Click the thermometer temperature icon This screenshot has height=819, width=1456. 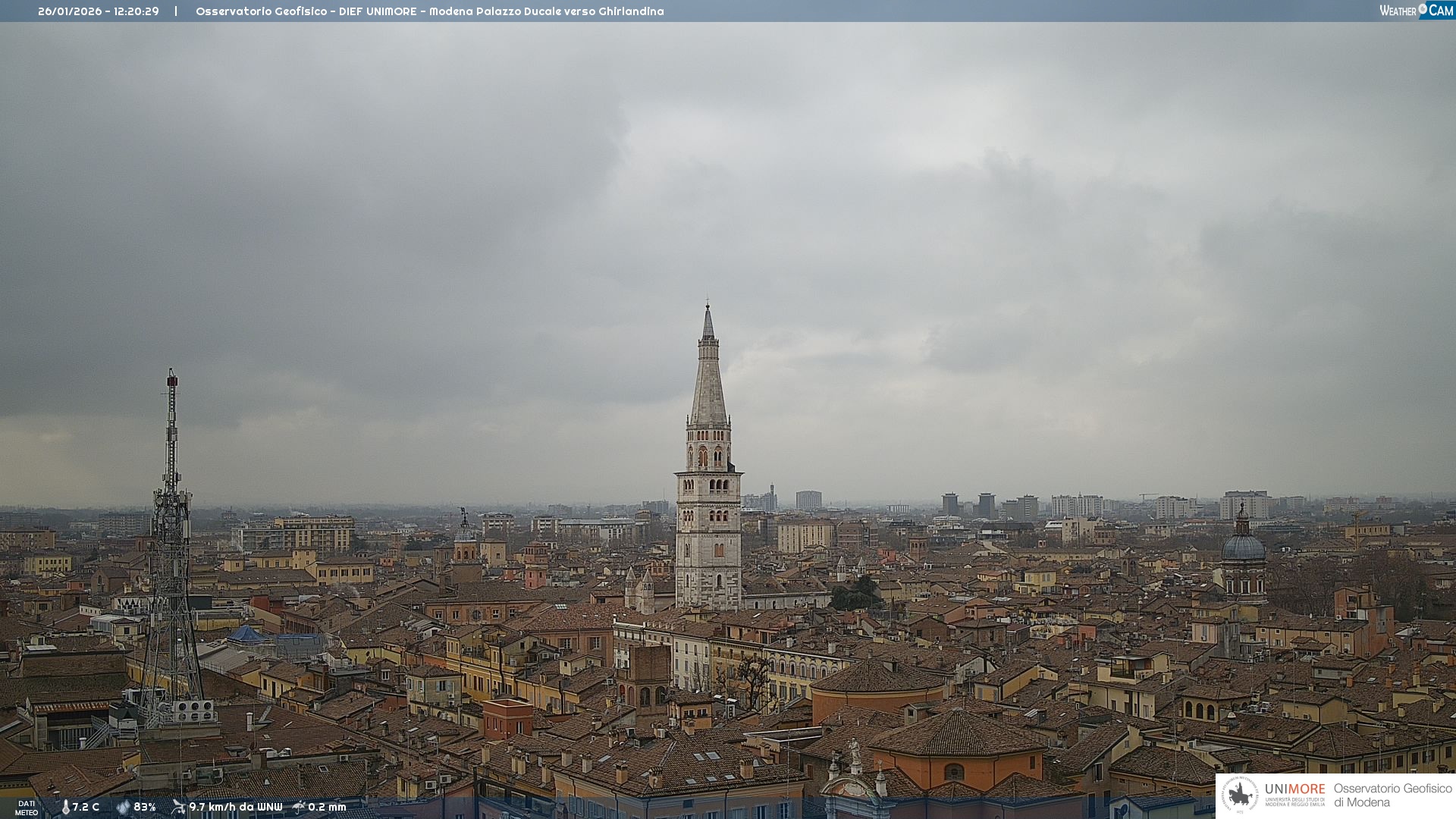(x=65, y=808)
